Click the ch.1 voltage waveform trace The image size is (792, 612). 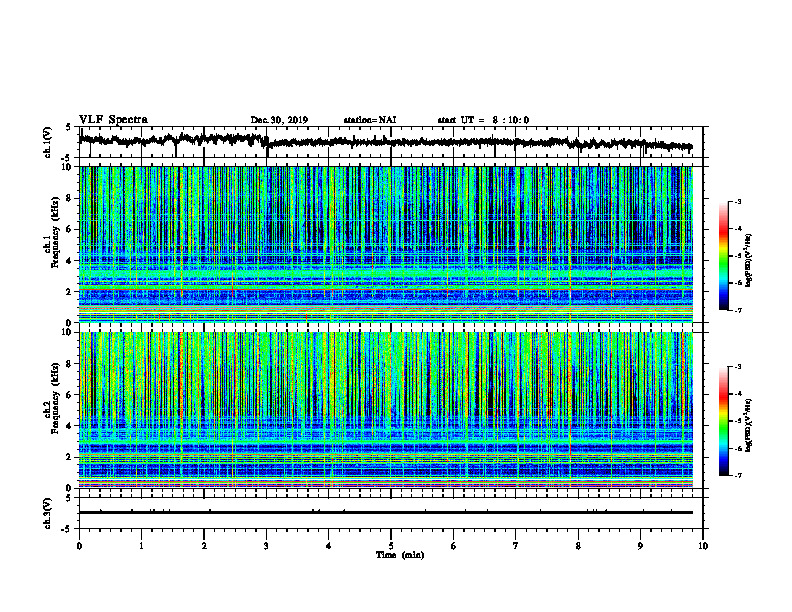[x=385, y=142]
